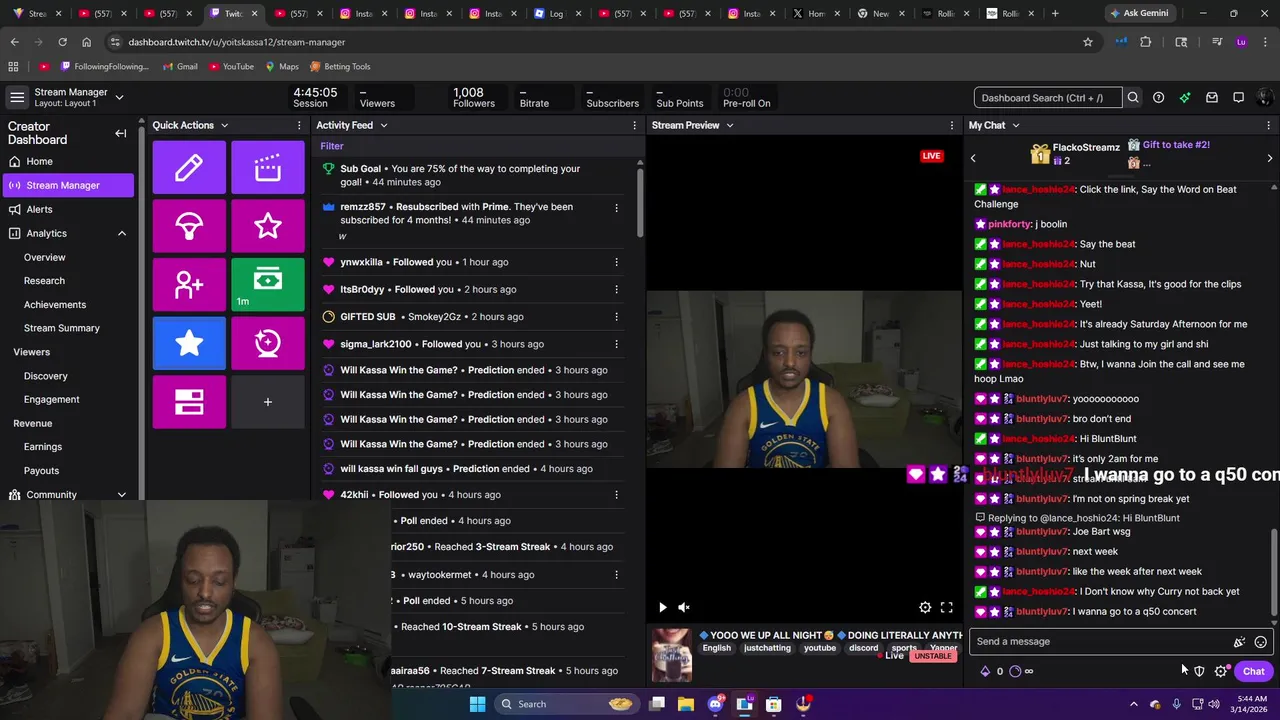
Task: Expand the Stream Preview panel dropdown
Action: coord(729,125)
